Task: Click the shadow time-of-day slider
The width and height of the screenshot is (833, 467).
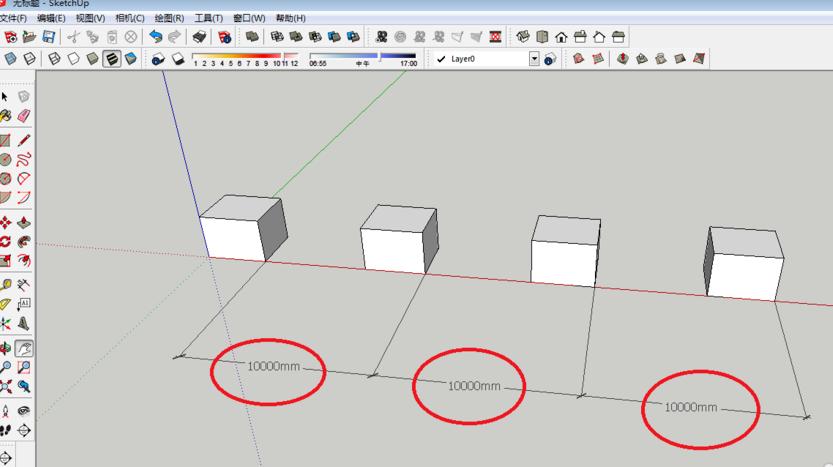Action: click(x=362, y=56)
